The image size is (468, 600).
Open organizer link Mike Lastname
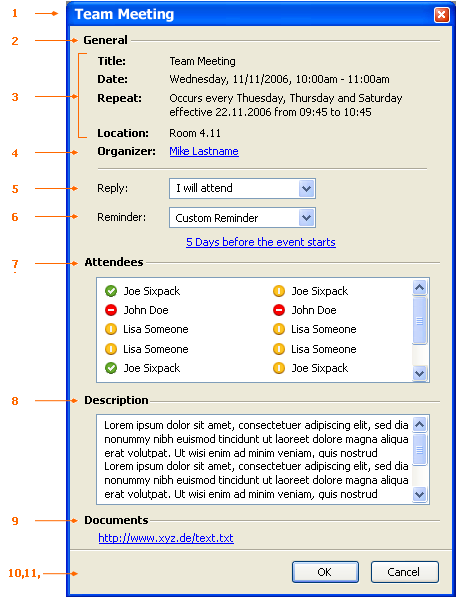click(204, 151)
